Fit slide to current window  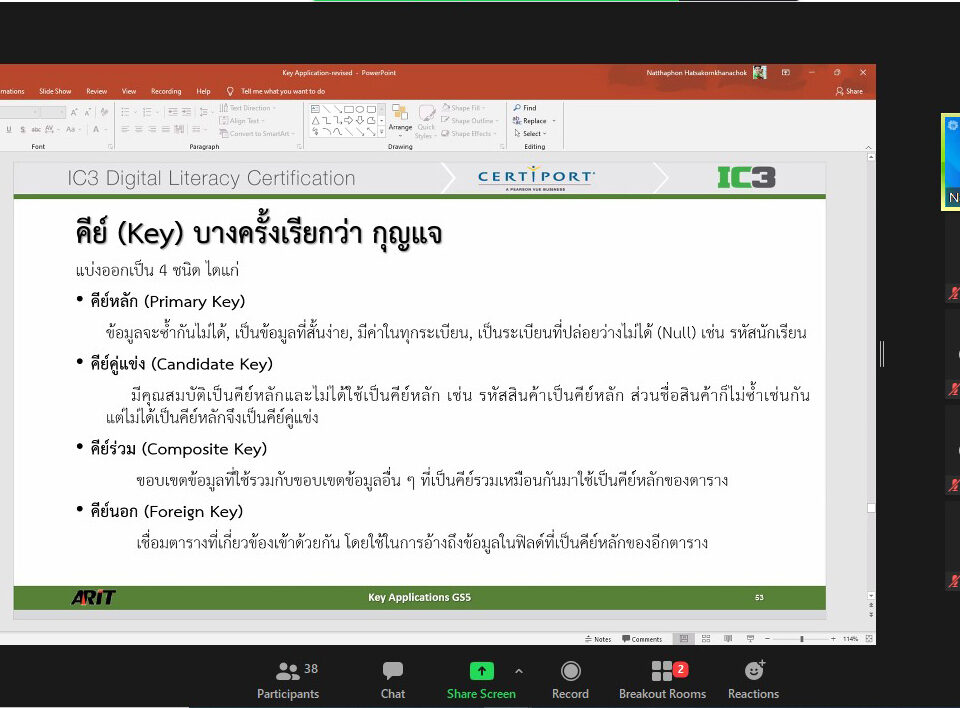click(869, 639)
